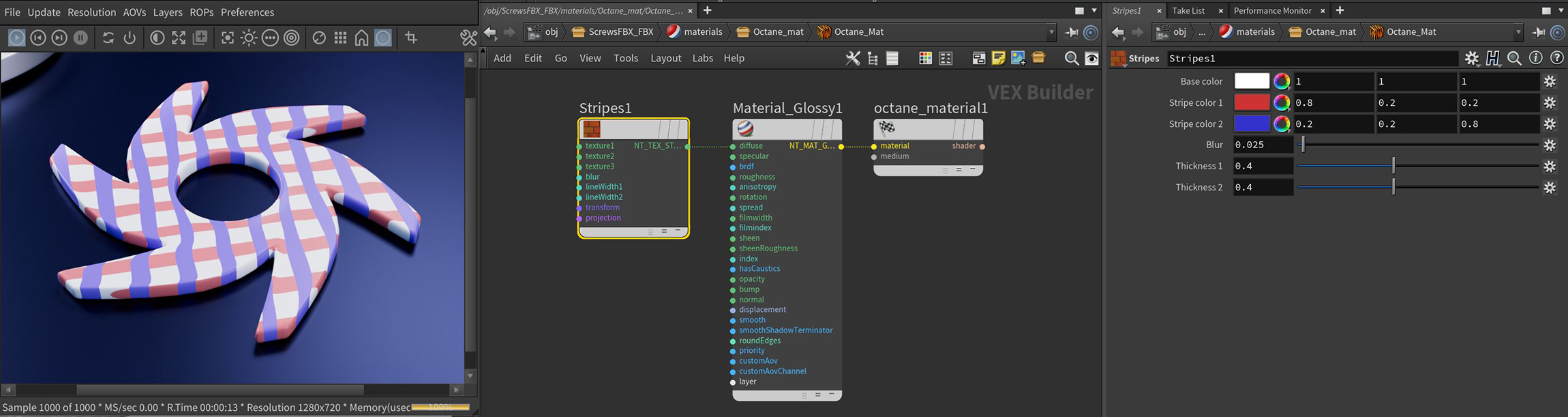Open the parameter gear dropdown beside Stripes1 name
Image resolution: width=1568 pixels, height=417 pixels.
pyautogui.click(x=1472, y=59)
